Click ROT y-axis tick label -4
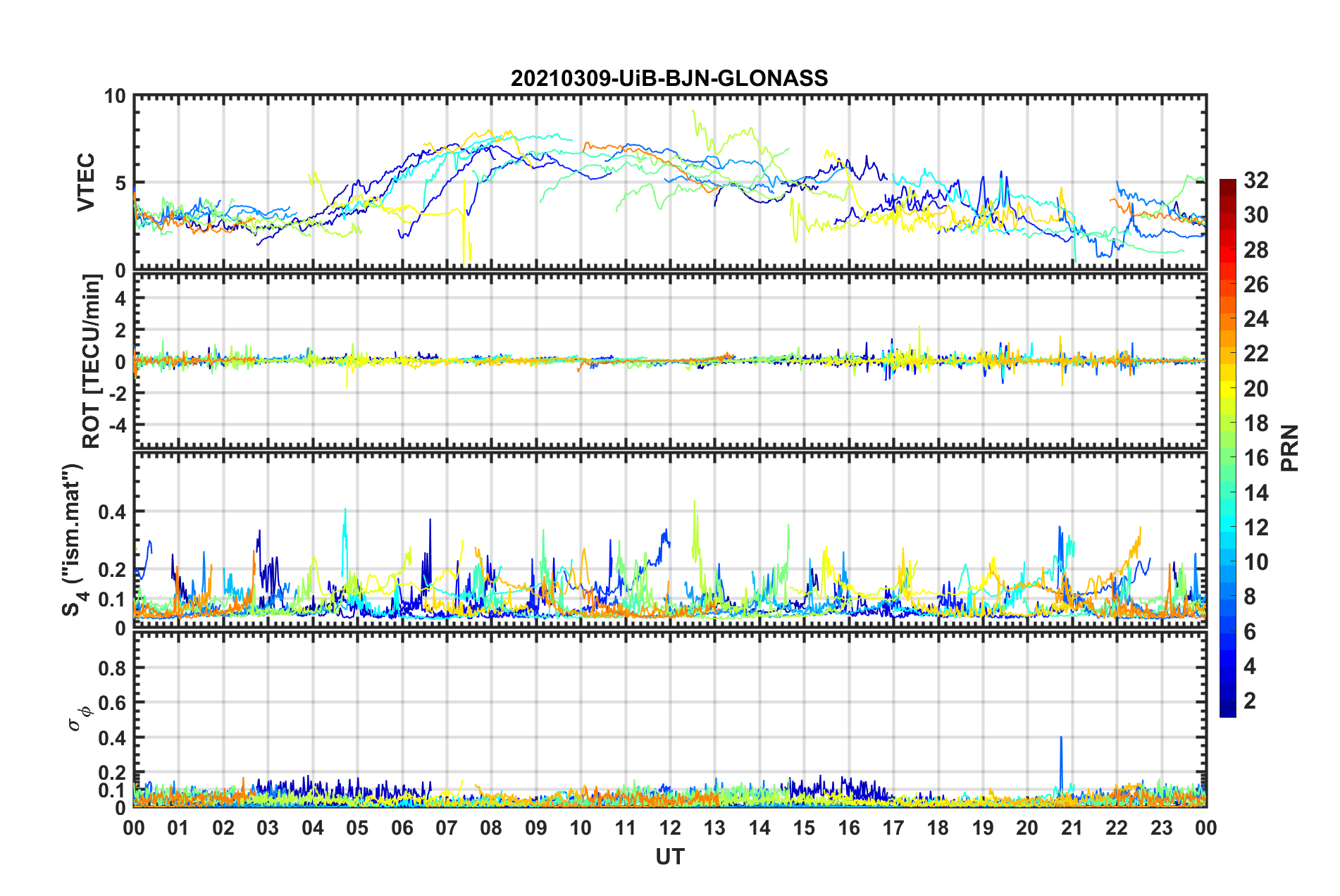The width and height of the screenshot is (1340, 896). click(x=116, y=425)
